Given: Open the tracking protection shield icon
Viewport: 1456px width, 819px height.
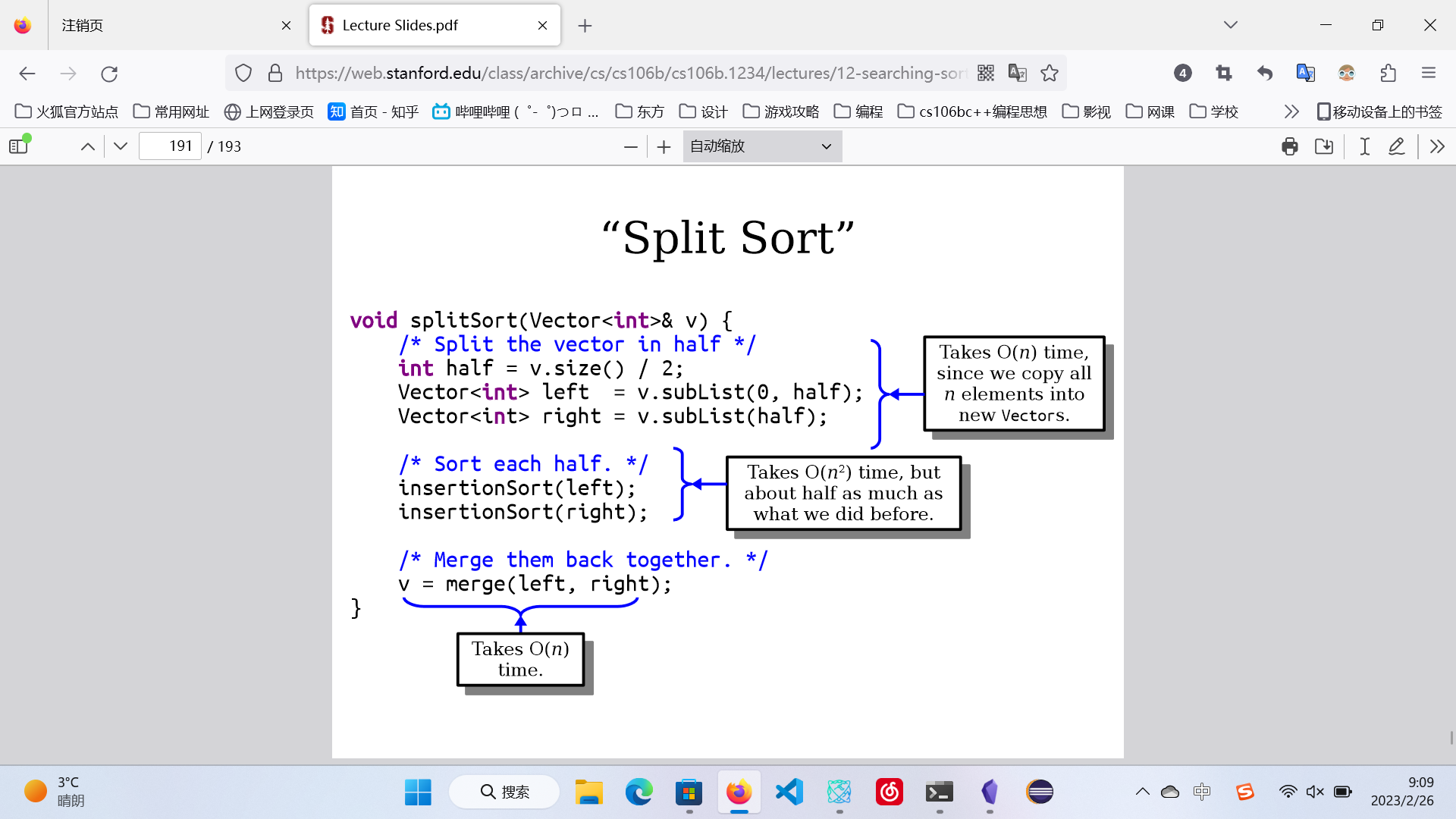Looking at the screenshot, I should 243,73.
